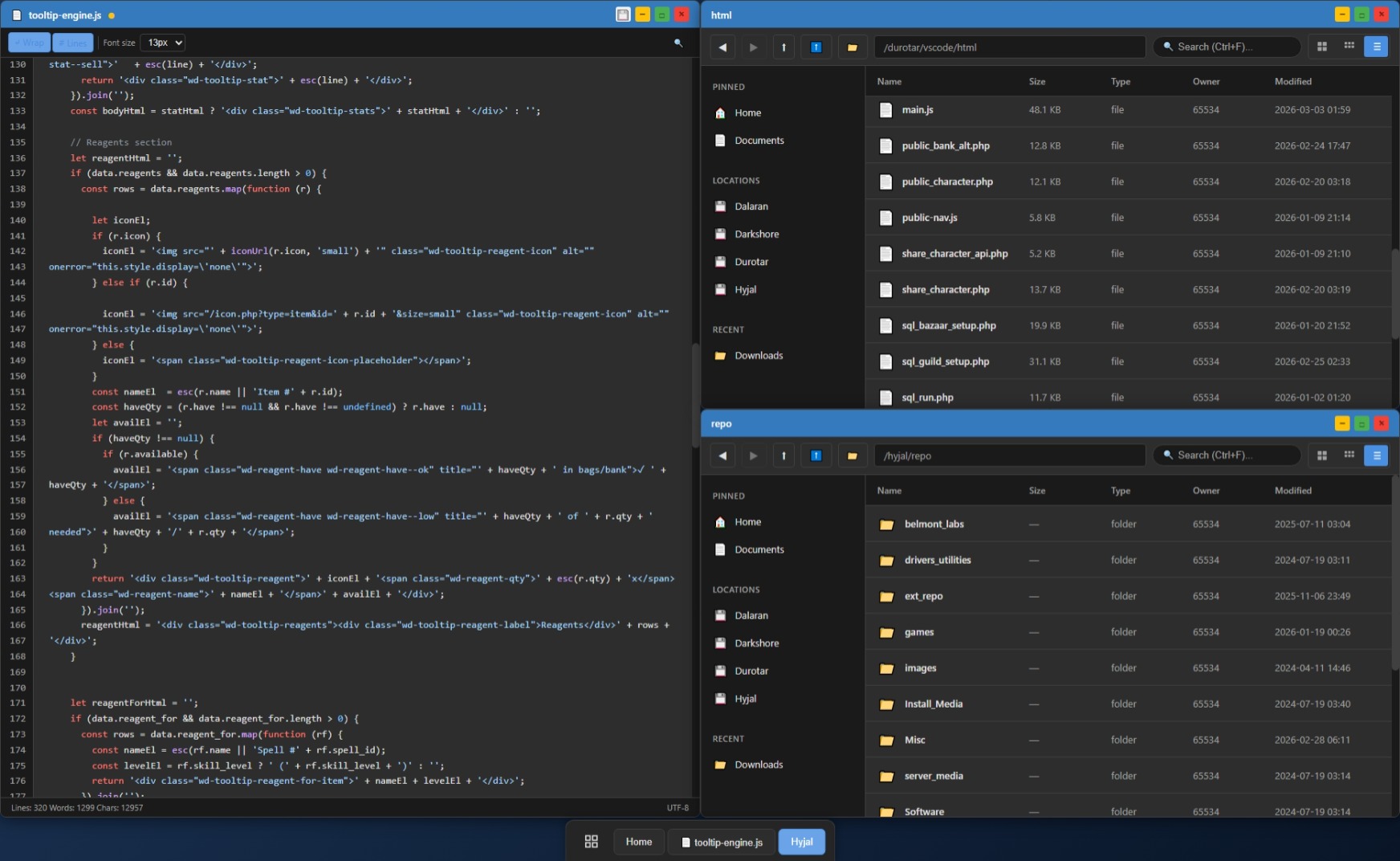Open the app grid launcher in the taskbar
Viewport: 1400px width, 861px height.
[x=592, y=842]
